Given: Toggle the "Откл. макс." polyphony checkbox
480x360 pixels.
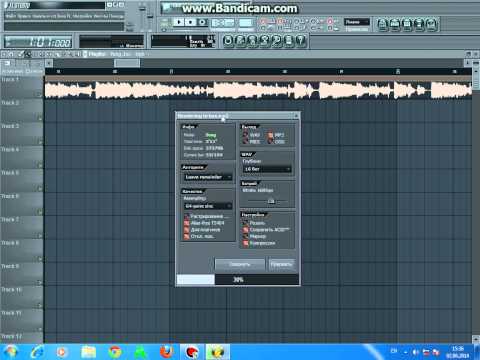Looking at the screenshot, I should [x=187, y=236].
